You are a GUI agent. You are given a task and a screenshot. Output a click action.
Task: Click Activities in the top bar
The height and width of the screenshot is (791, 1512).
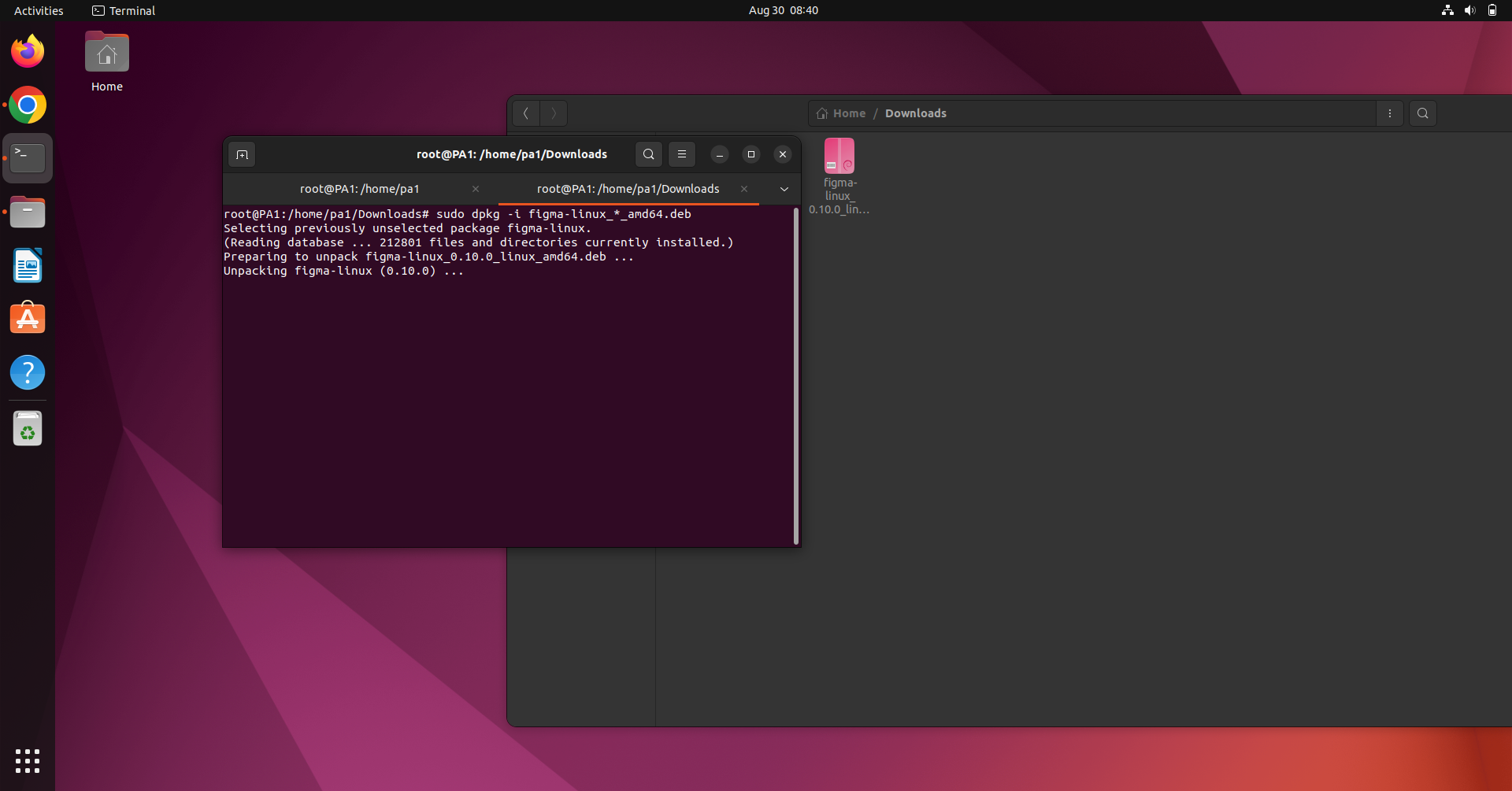(38, 10)
